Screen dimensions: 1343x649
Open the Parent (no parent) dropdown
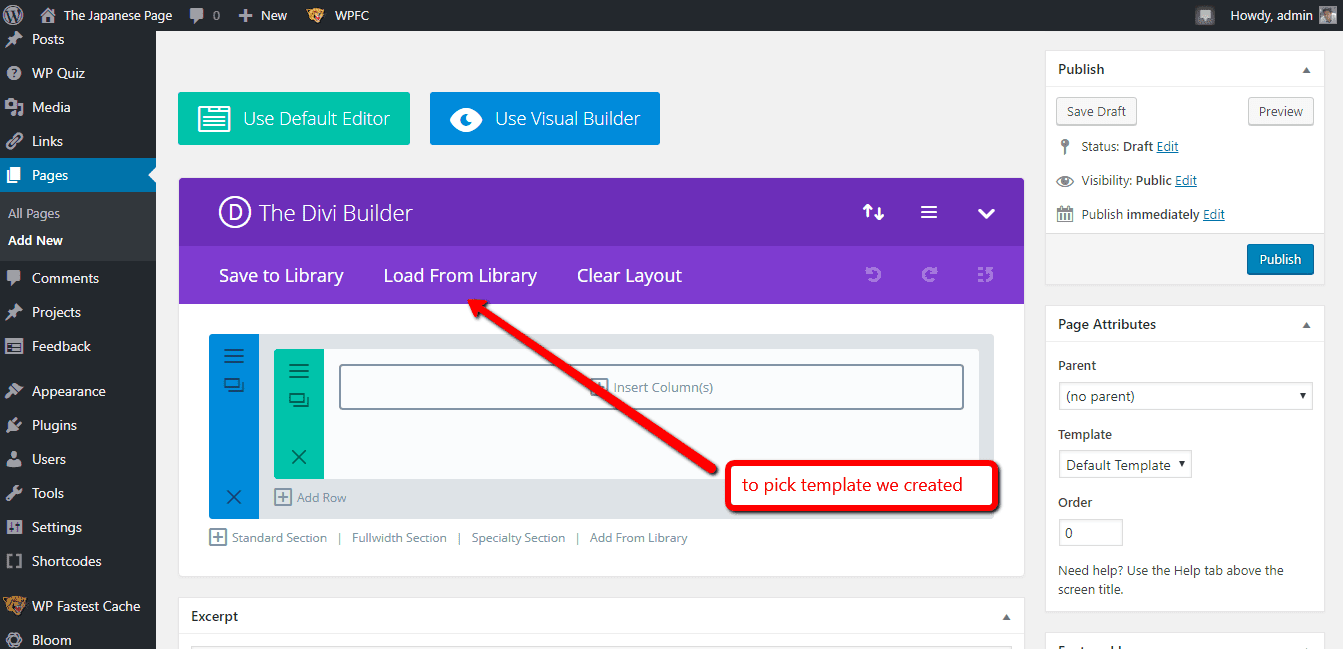point(1185,396)
